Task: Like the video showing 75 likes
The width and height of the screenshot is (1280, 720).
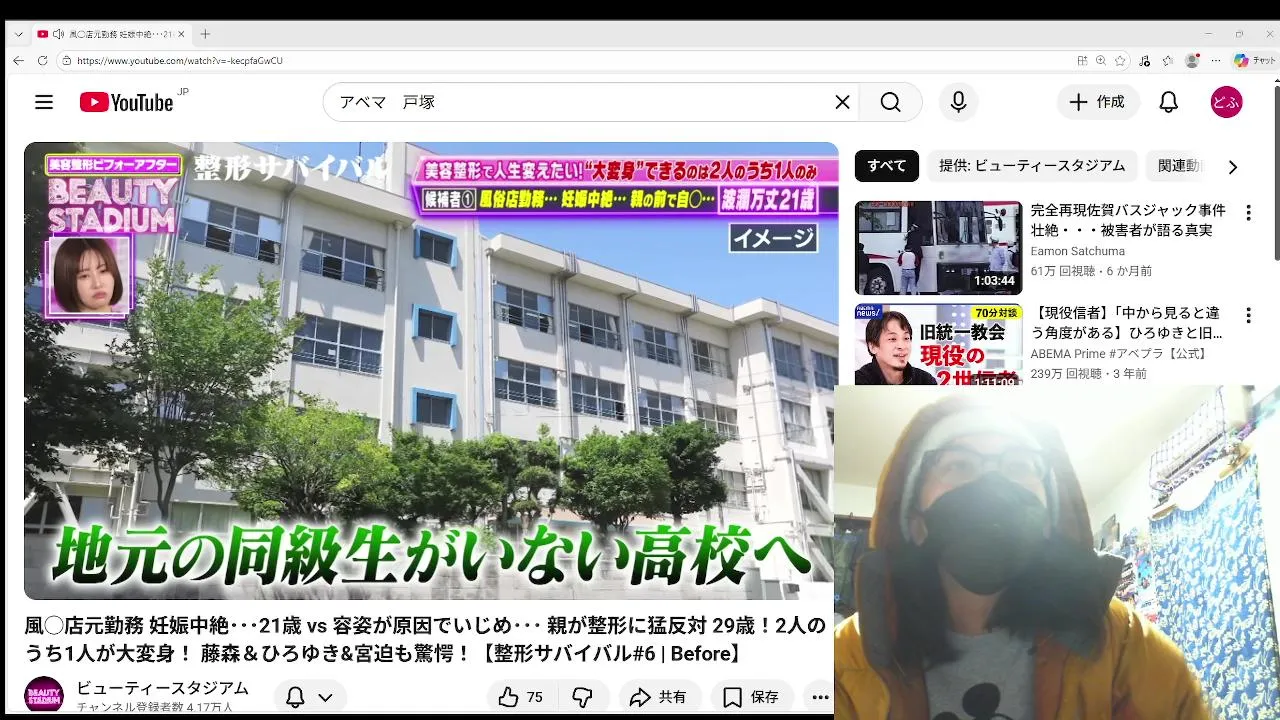Action: 521,697
